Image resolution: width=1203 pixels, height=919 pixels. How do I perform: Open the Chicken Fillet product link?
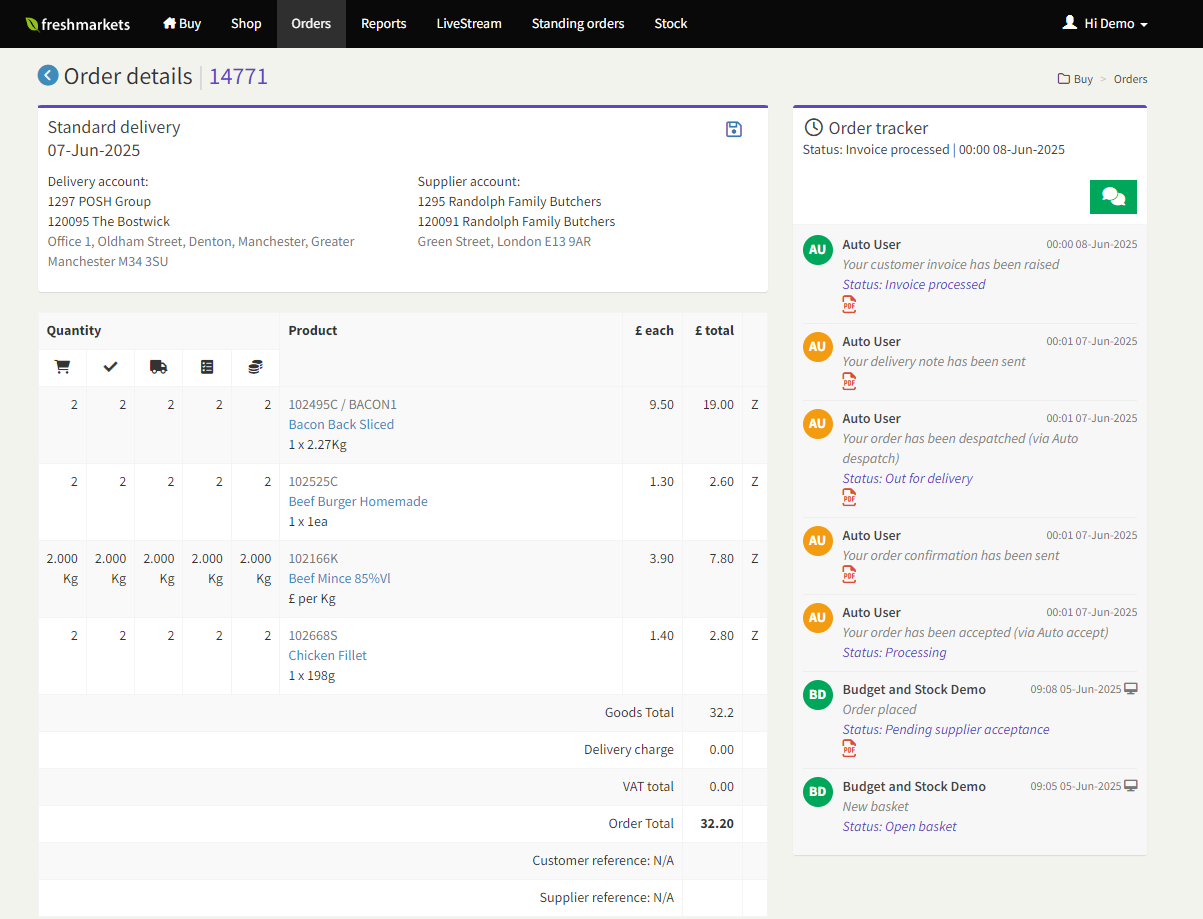(328, 655)
